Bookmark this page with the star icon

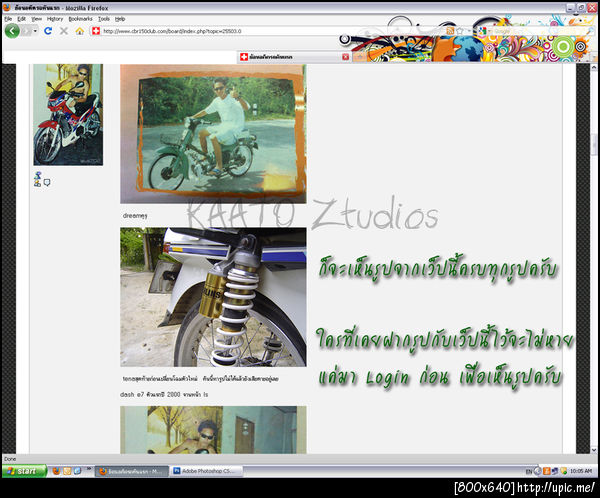pyautogui.click(x=460, y=31)
